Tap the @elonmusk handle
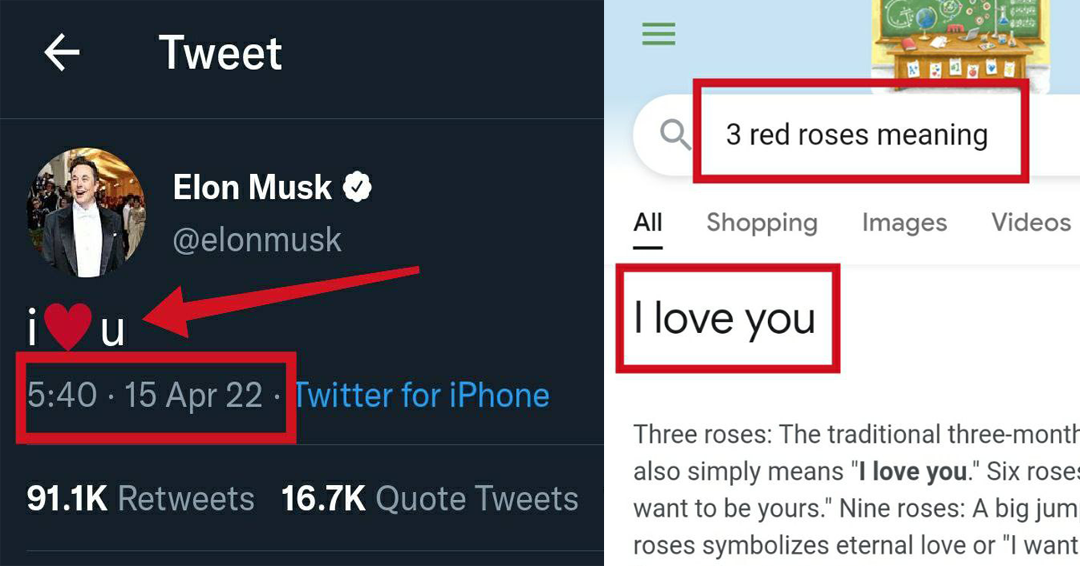 [257, 240]
